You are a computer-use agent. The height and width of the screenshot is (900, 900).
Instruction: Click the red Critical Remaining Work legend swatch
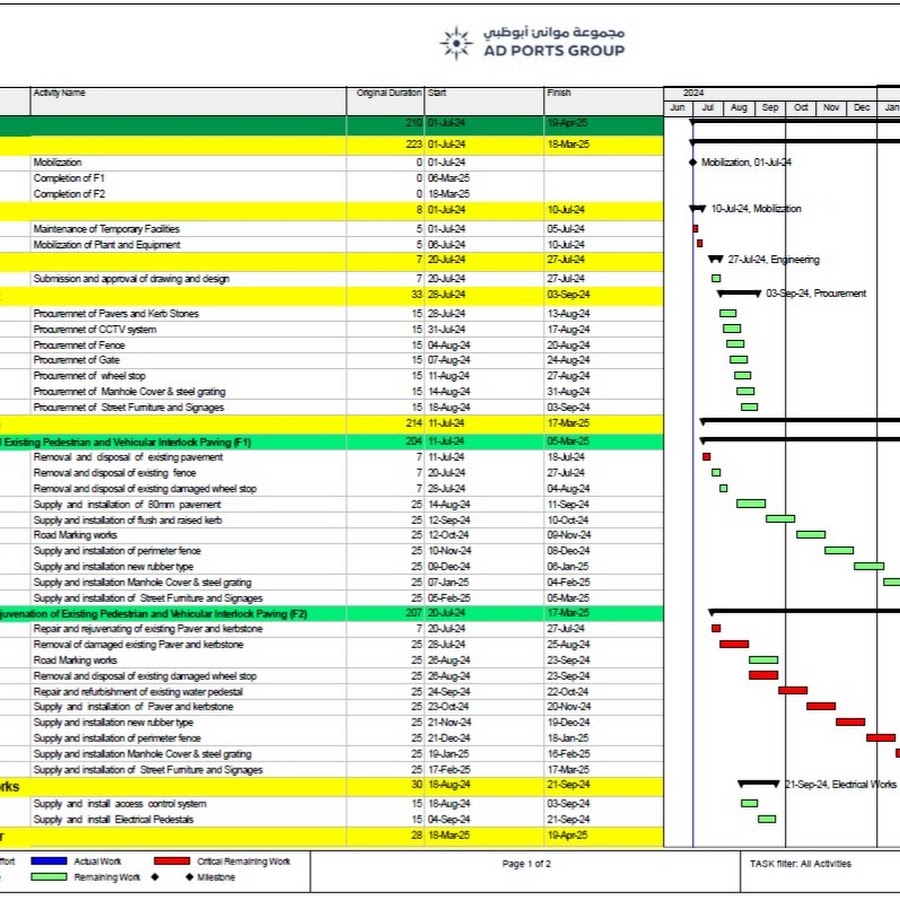tap(172, 861)
